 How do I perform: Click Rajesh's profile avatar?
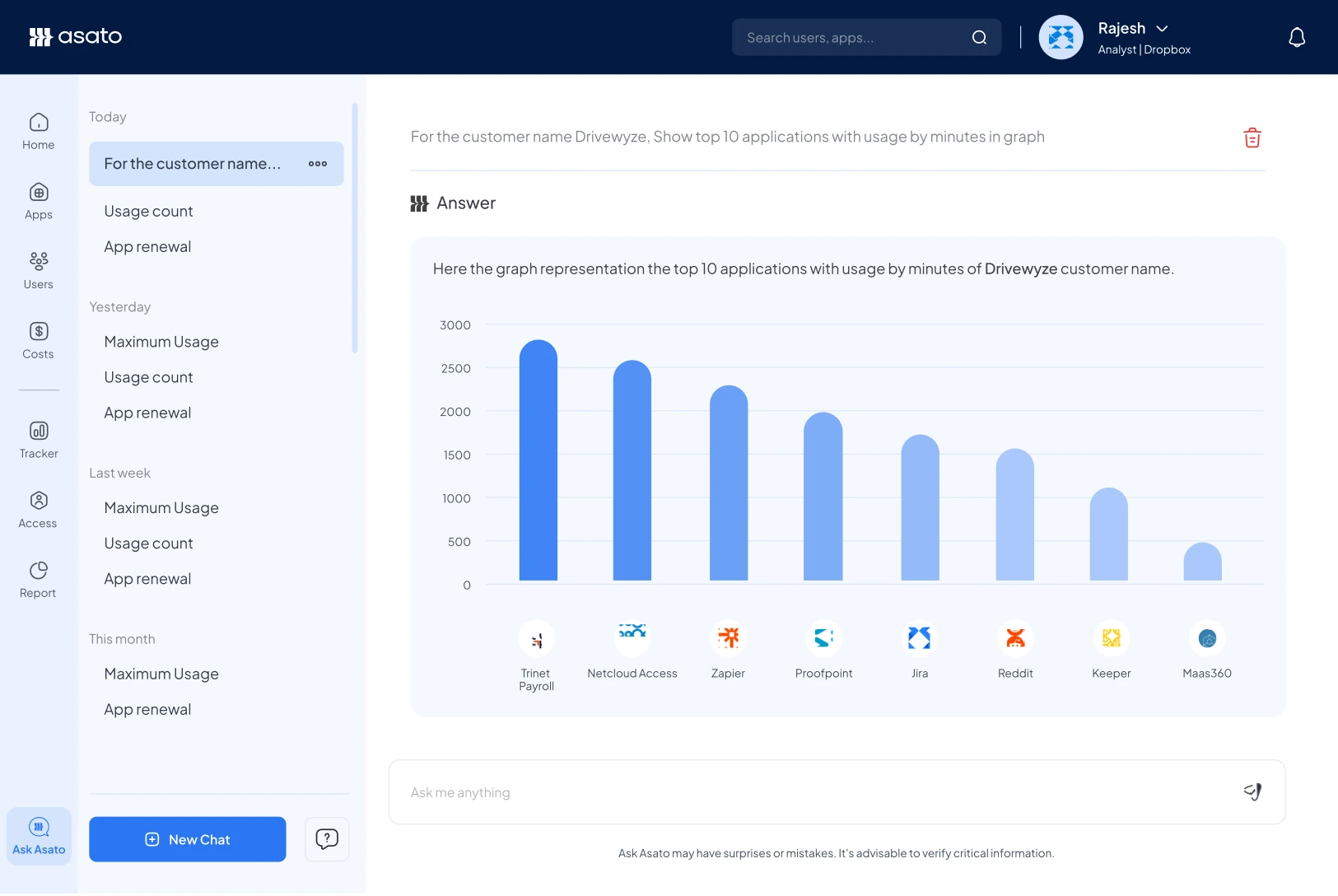click(x=1061, y=37)
